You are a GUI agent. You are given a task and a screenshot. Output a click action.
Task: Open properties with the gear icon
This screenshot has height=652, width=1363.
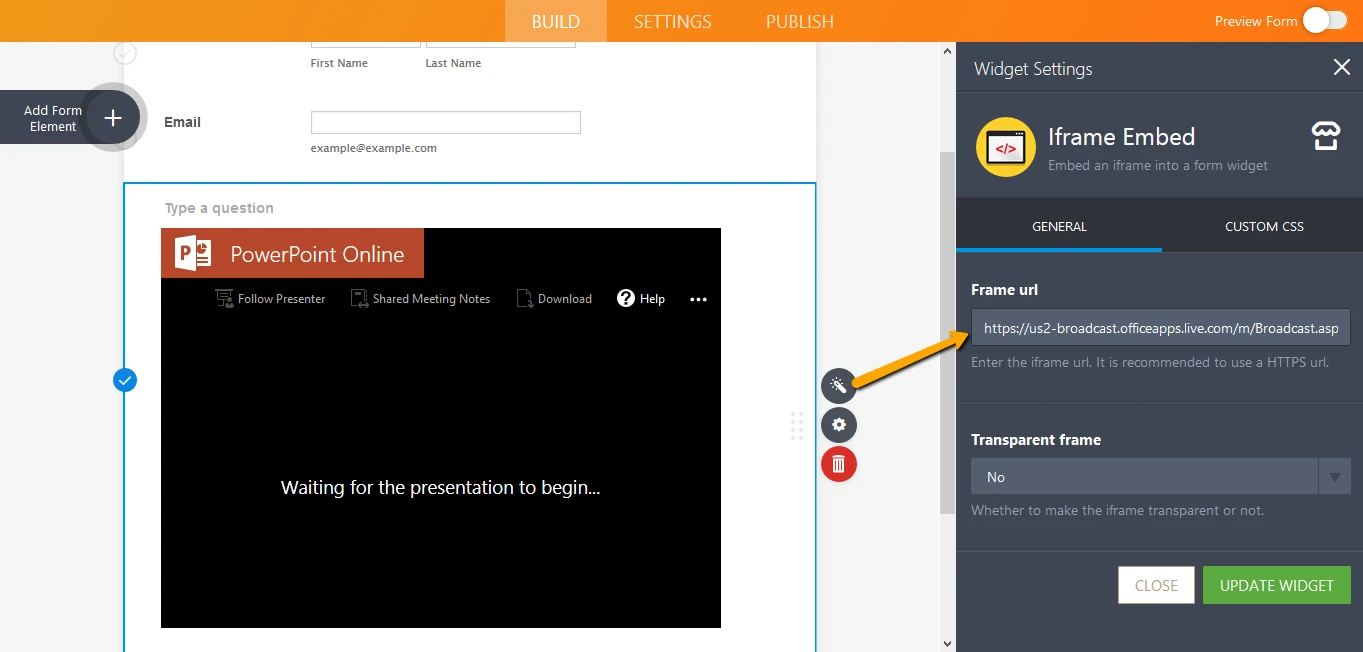coord(838,425)
